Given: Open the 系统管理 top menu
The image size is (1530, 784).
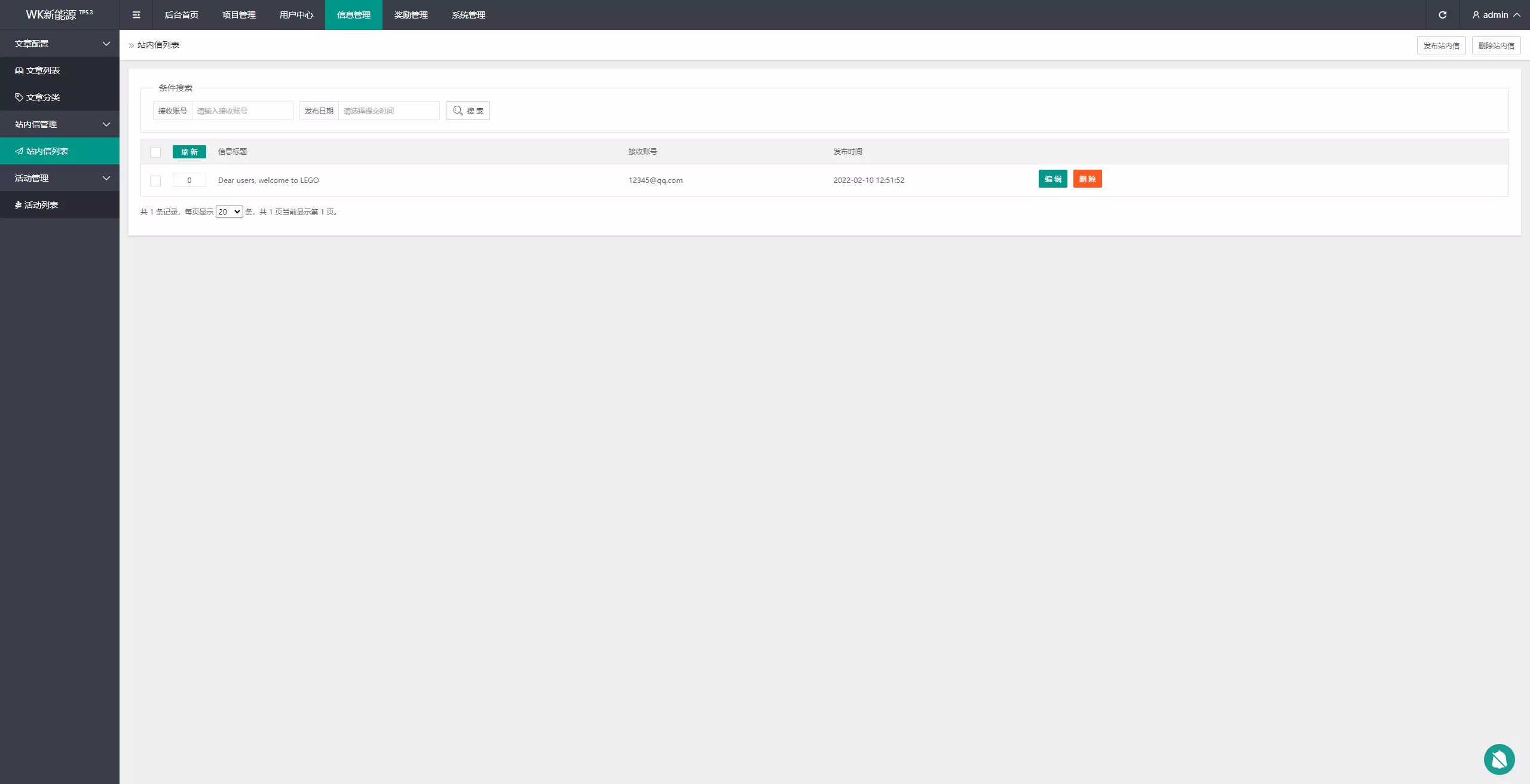Looking at the screenshot, I should pos(468,15).
